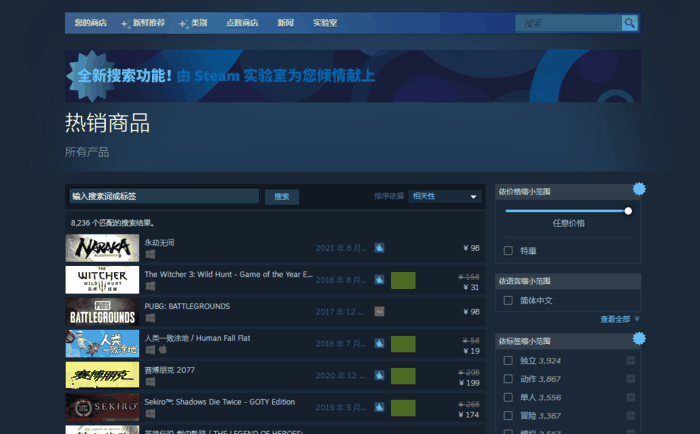The height and width of the screenshot is (434, 700).
Task: Click the Windows platform icon under The Witcher 3
Action: [150, 286]
